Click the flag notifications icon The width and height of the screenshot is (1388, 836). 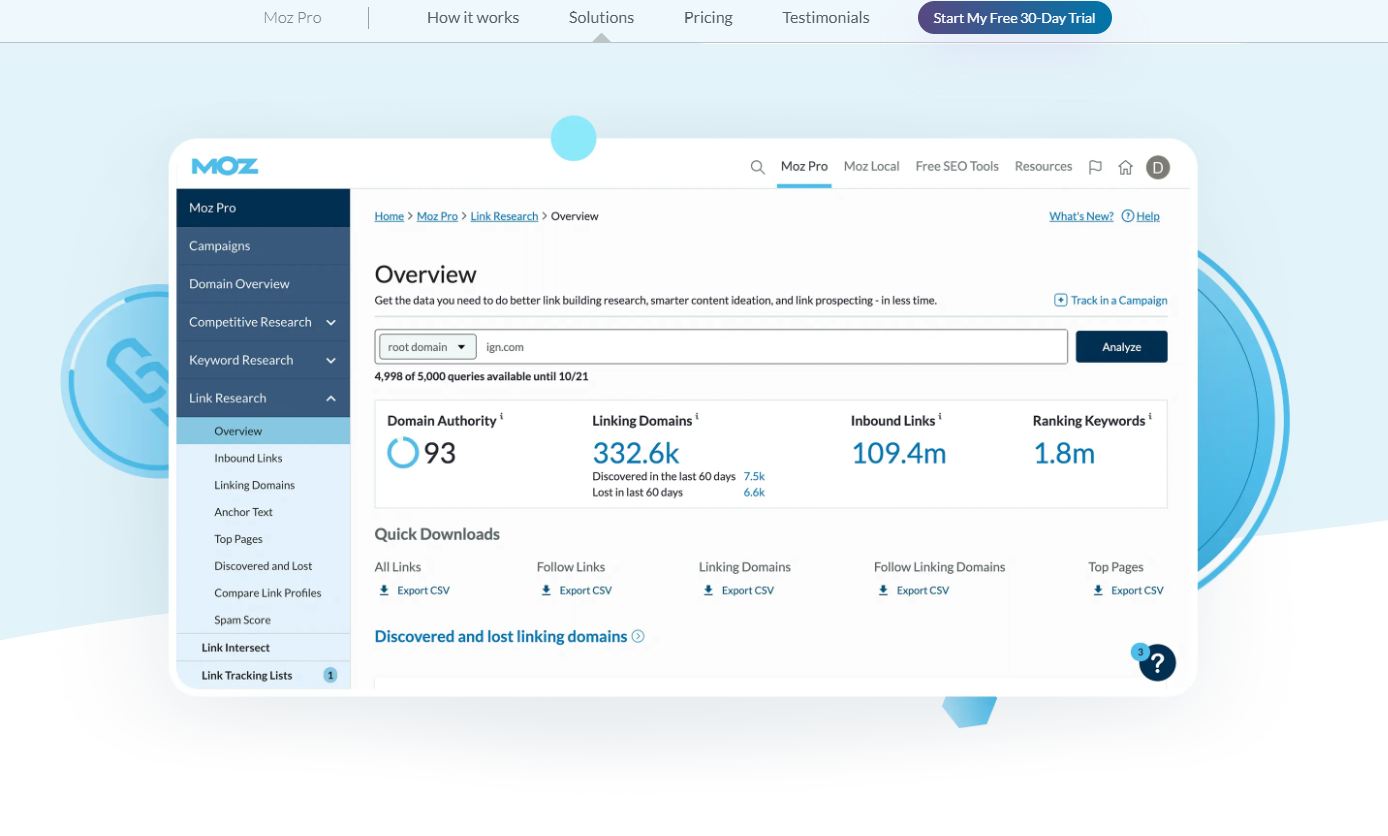tap(1095, 167)
